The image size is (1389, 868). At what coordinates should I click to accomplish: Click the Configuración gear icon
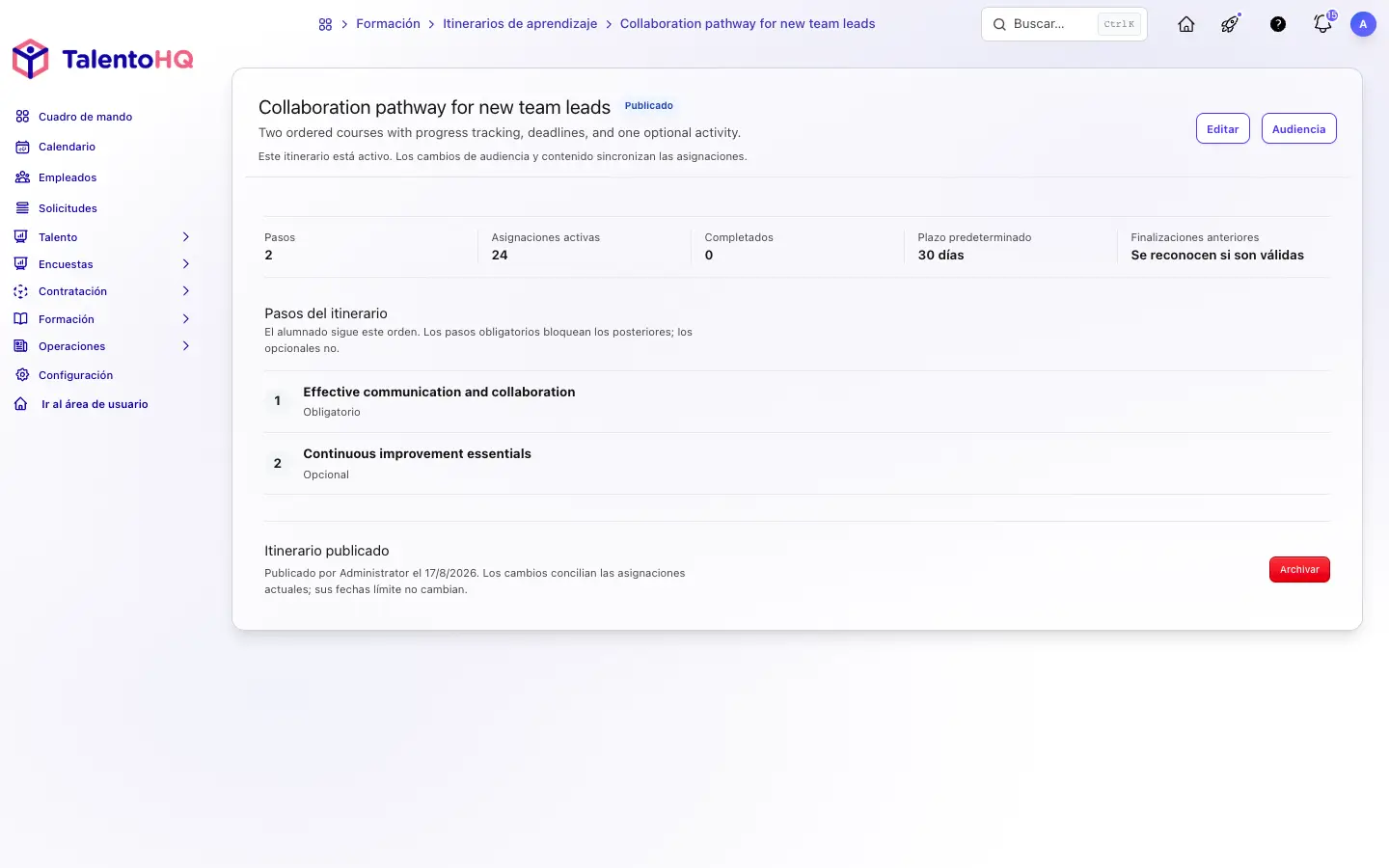pyautogui.click(x=22, y=375)
